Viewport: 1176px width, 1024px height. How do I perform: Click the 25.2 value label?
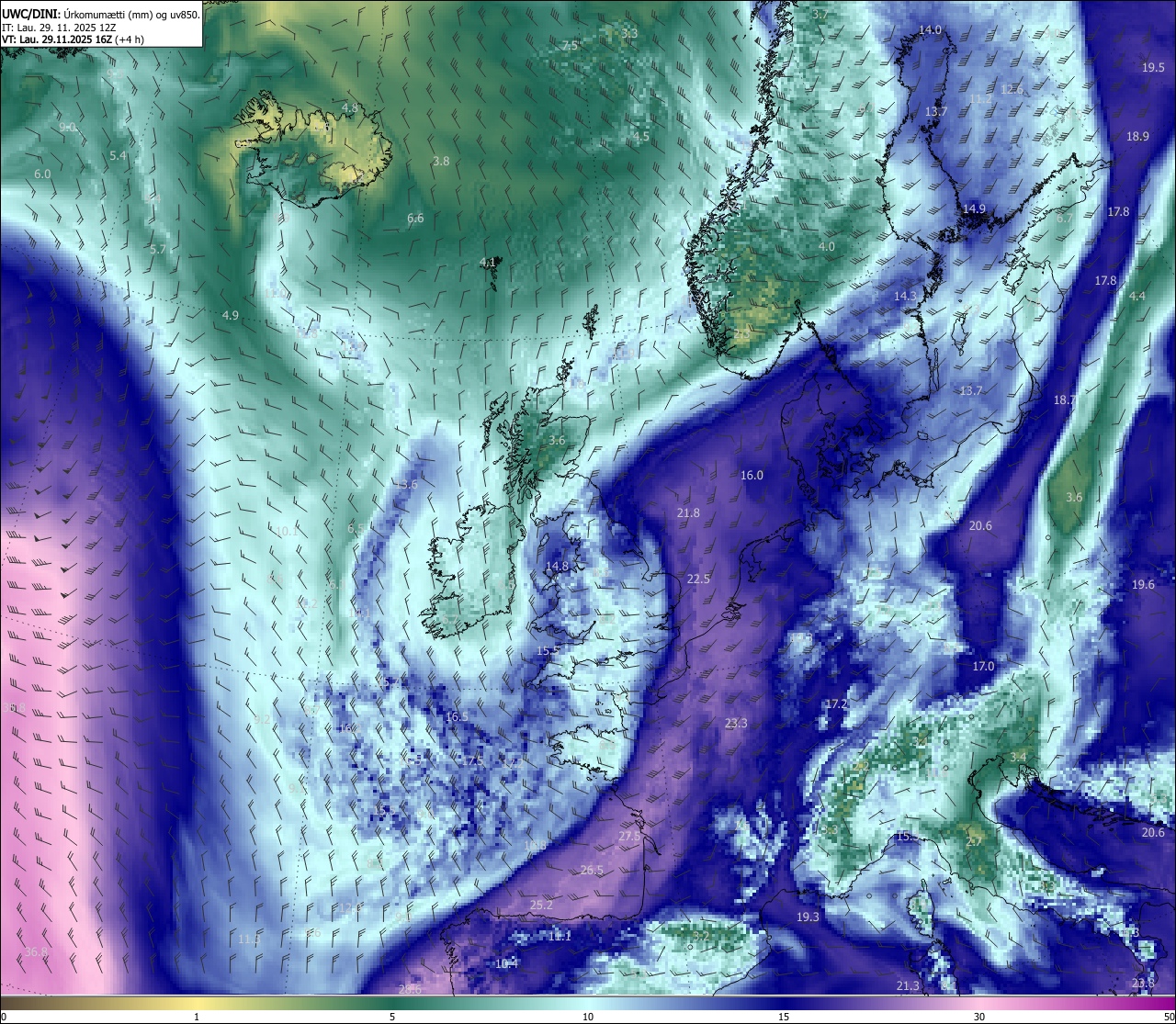point(542,905)
